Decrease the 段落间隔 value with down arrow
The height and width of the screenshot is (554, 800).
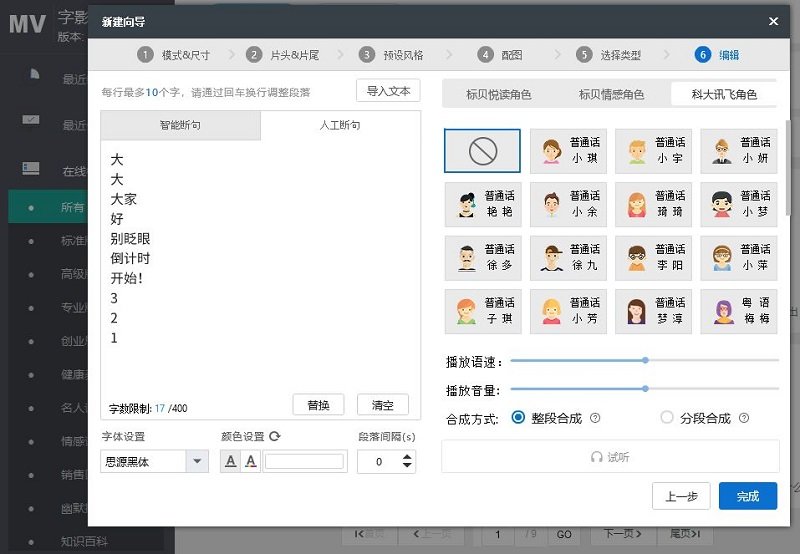[407, 465]
